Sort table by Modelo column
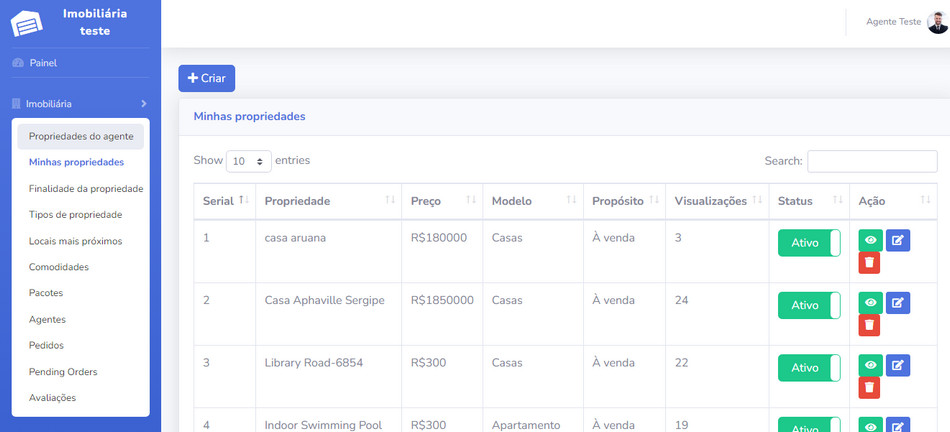Image resolution: width=950 pixels, height=432 pixels. (x=533, y=201)
